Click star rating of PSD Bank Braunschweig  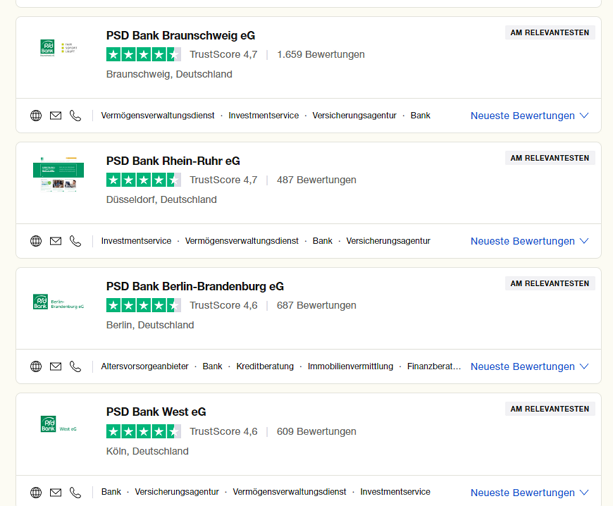(x=143, y=54)
